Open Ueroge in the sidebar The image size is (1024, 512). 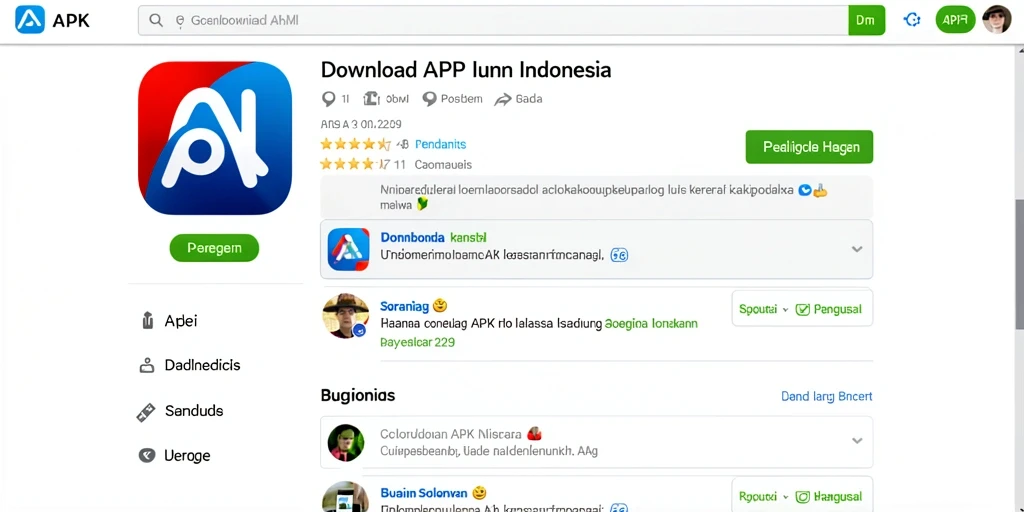click(x=187, y=456)
